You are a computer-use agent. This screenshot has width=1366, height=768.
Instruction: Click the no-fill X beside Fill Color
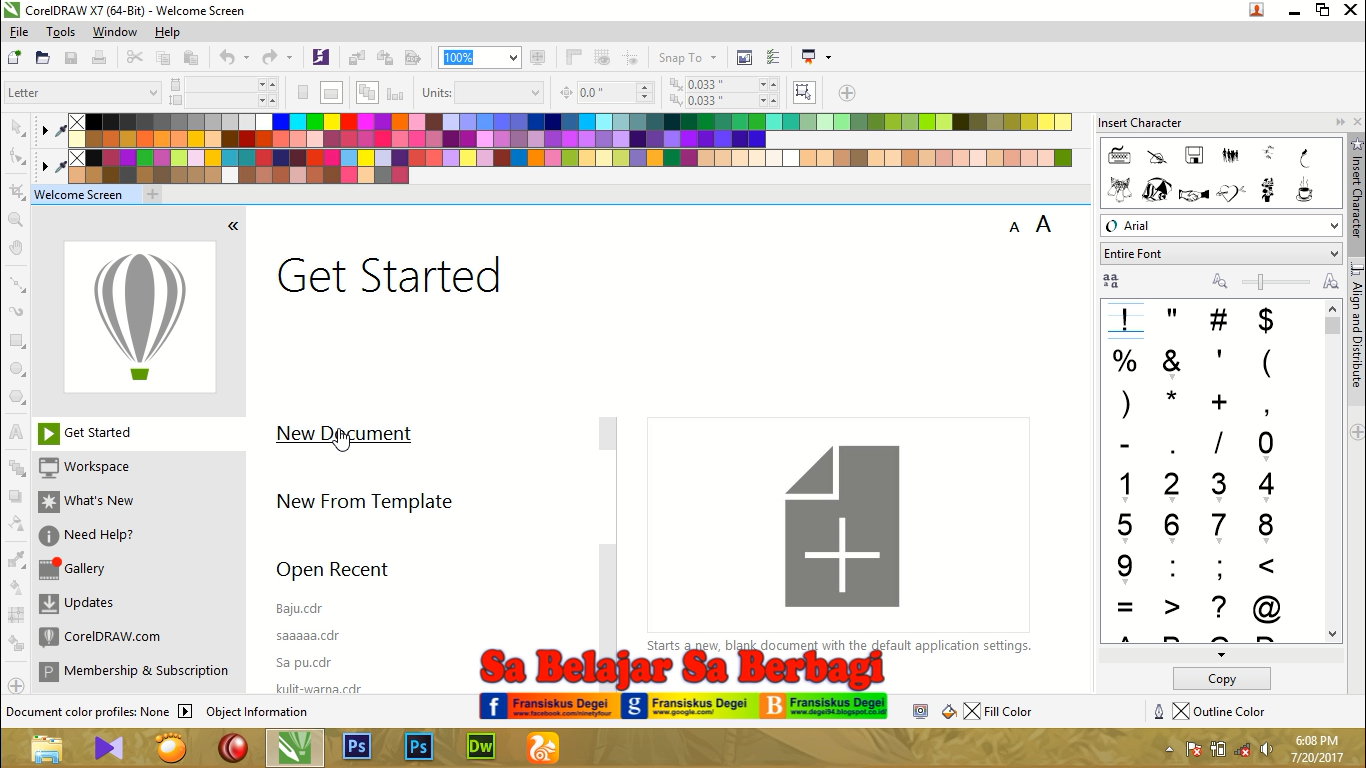click(972, 712)
